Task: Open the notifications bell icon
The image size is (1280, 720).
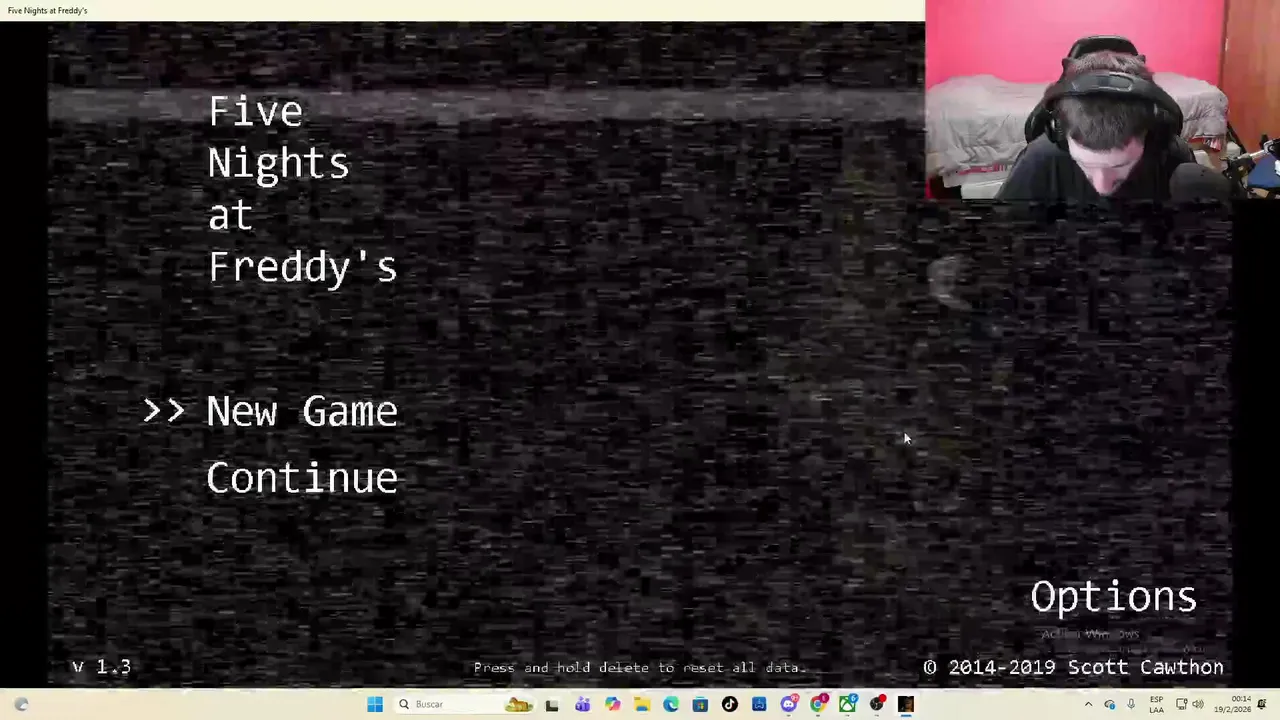Action: point(1263,704)
